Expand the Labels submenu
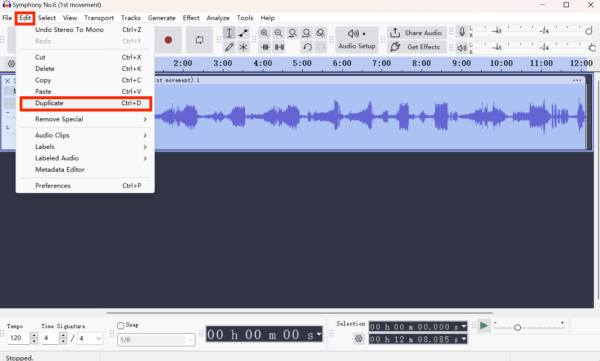 coord(85,147)
